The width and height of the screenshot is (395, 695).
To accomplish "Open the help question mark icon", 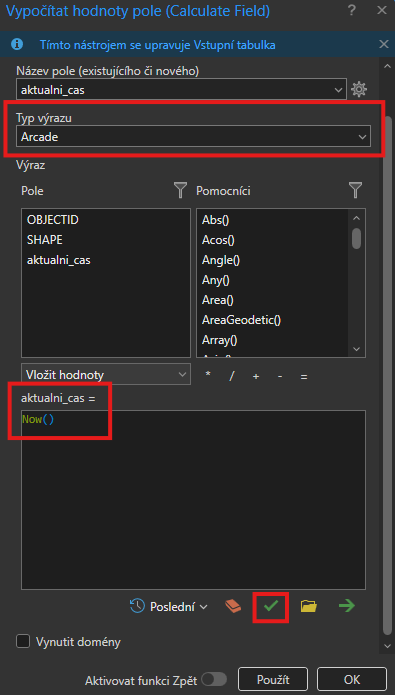I will [352, 10].
